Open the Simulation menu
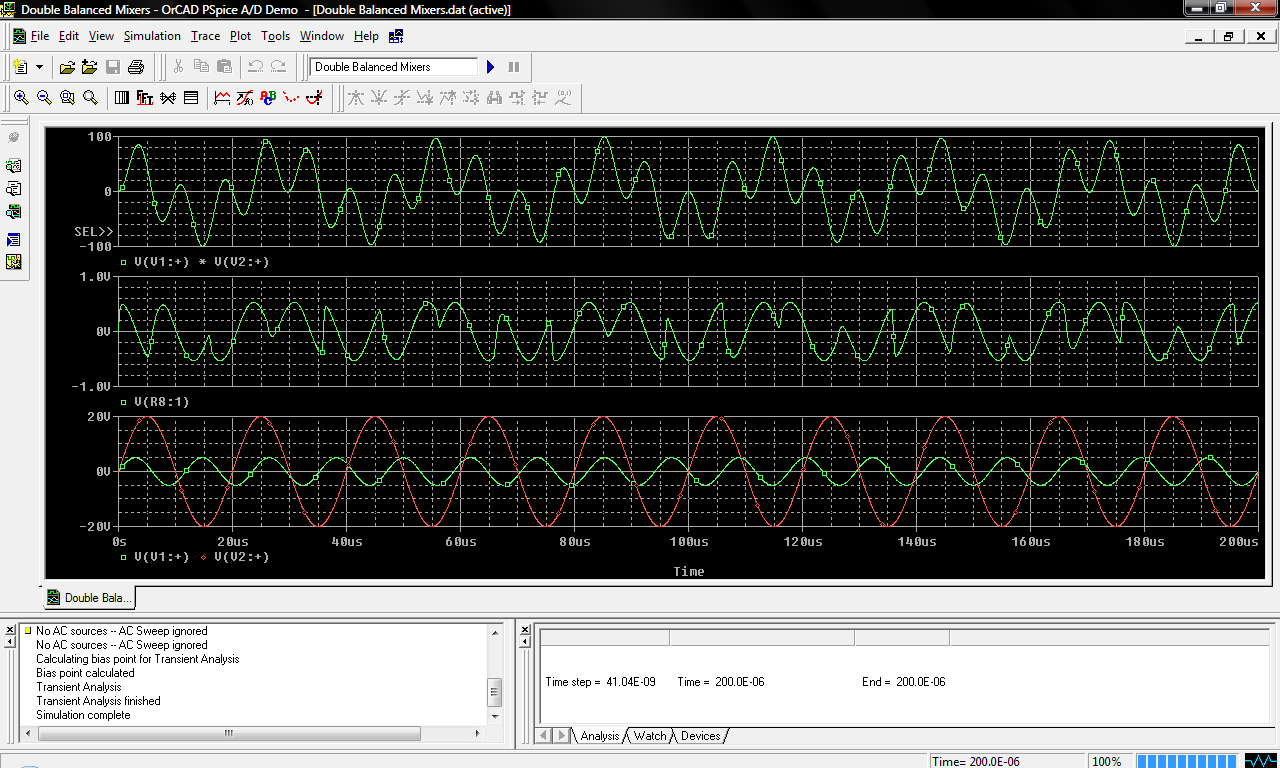This screenshot has height=768, width=1280. click(x=152, y=36)
